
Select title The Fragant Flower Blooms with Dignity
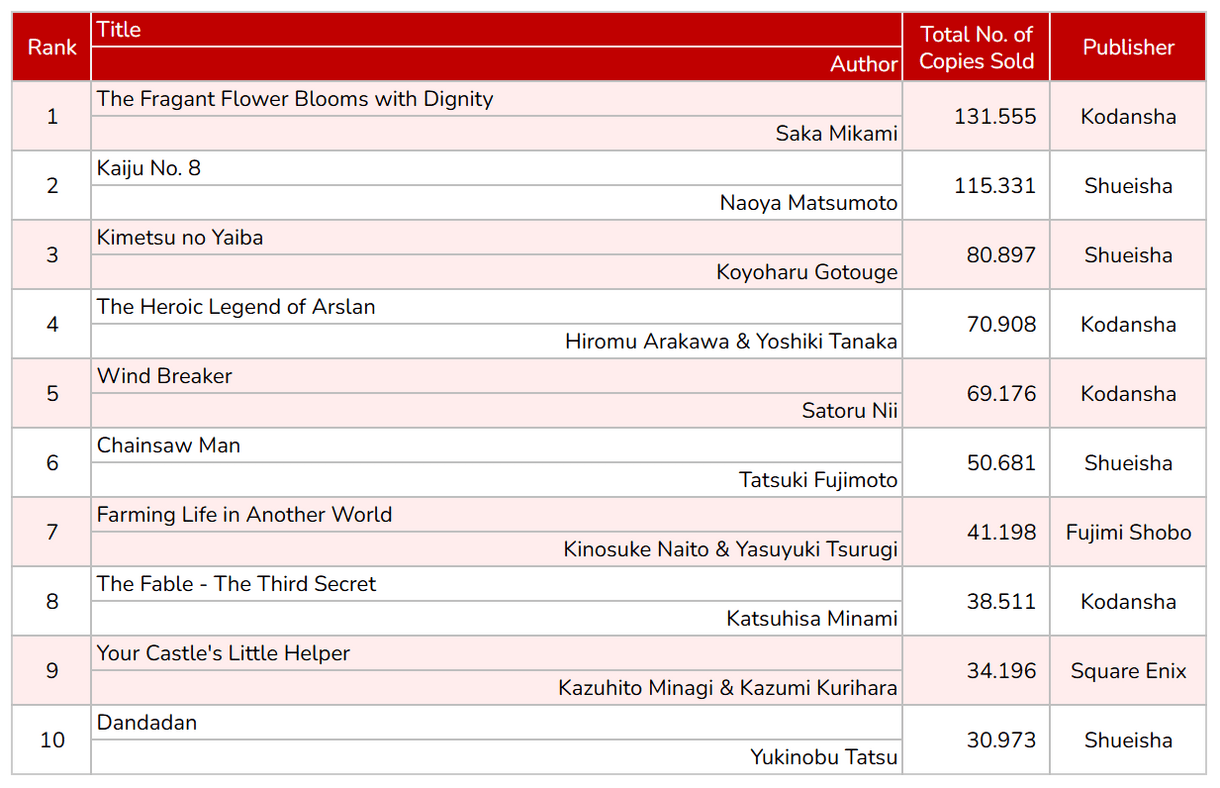point(295,99)
